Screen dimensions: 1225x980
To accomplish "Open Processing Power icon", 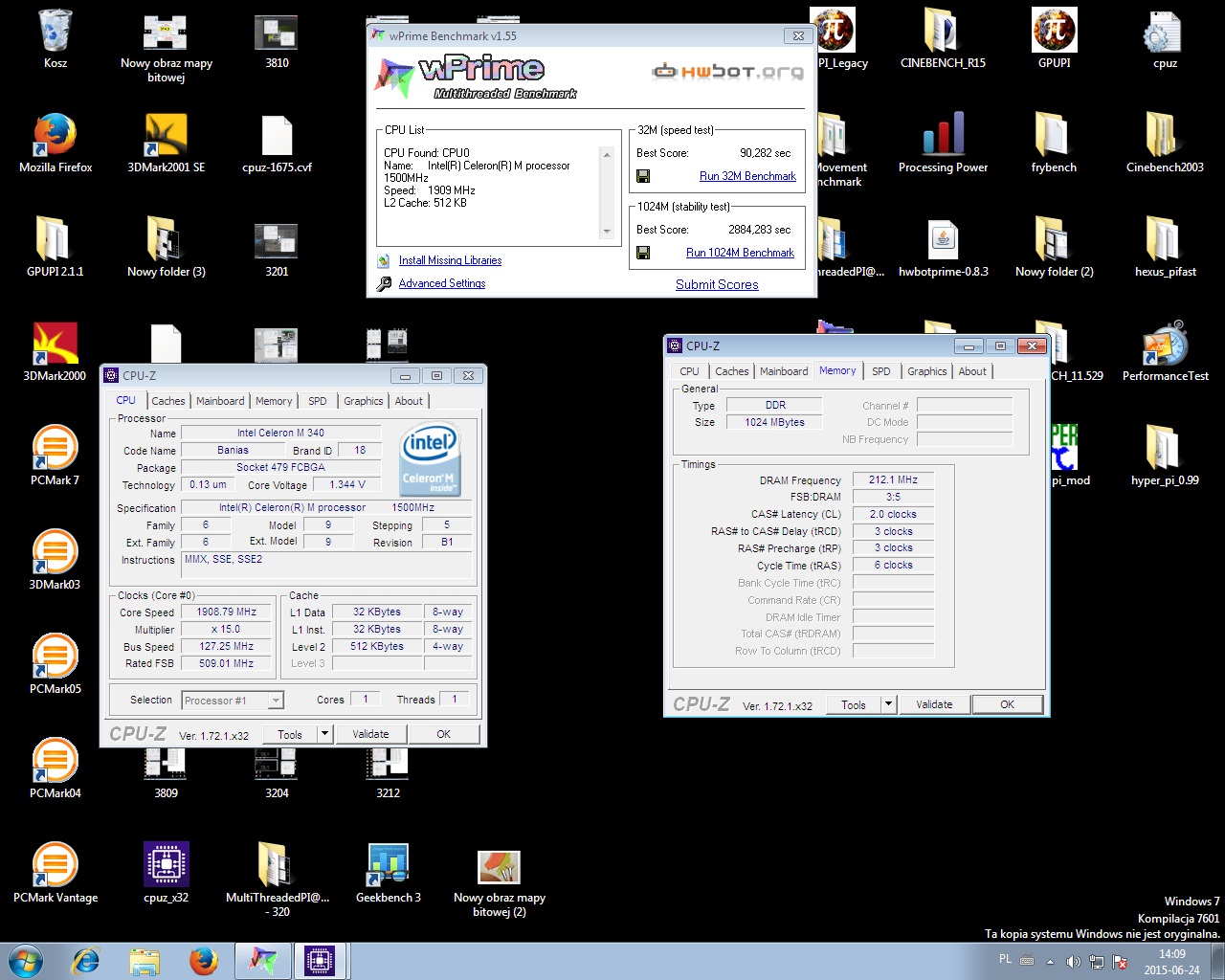I will pos(943,144).
